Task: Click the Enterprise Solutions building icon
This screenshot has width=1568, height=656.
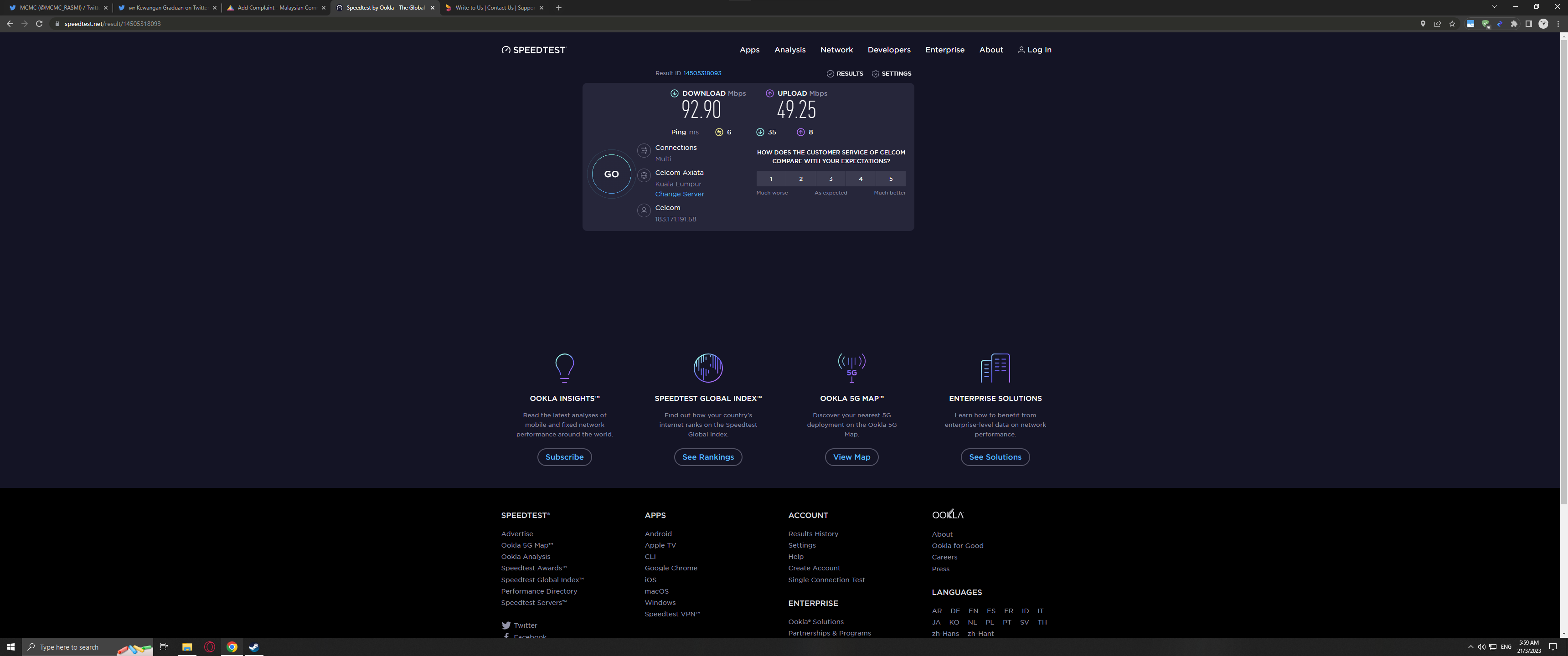Action: (x=995, y=368)
